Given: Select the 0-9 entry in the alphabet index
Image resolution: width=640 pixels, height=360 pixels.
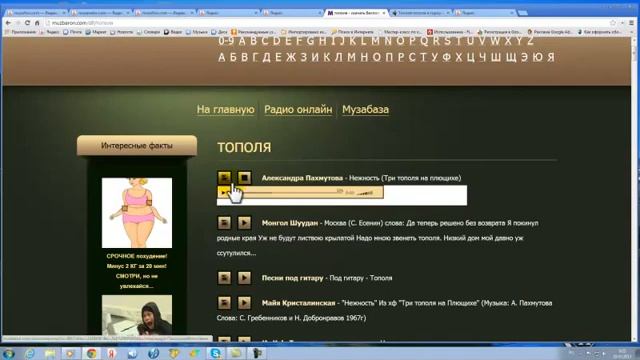Looking at the screenshot, I should pyautogui.click(x=226, y=41).
